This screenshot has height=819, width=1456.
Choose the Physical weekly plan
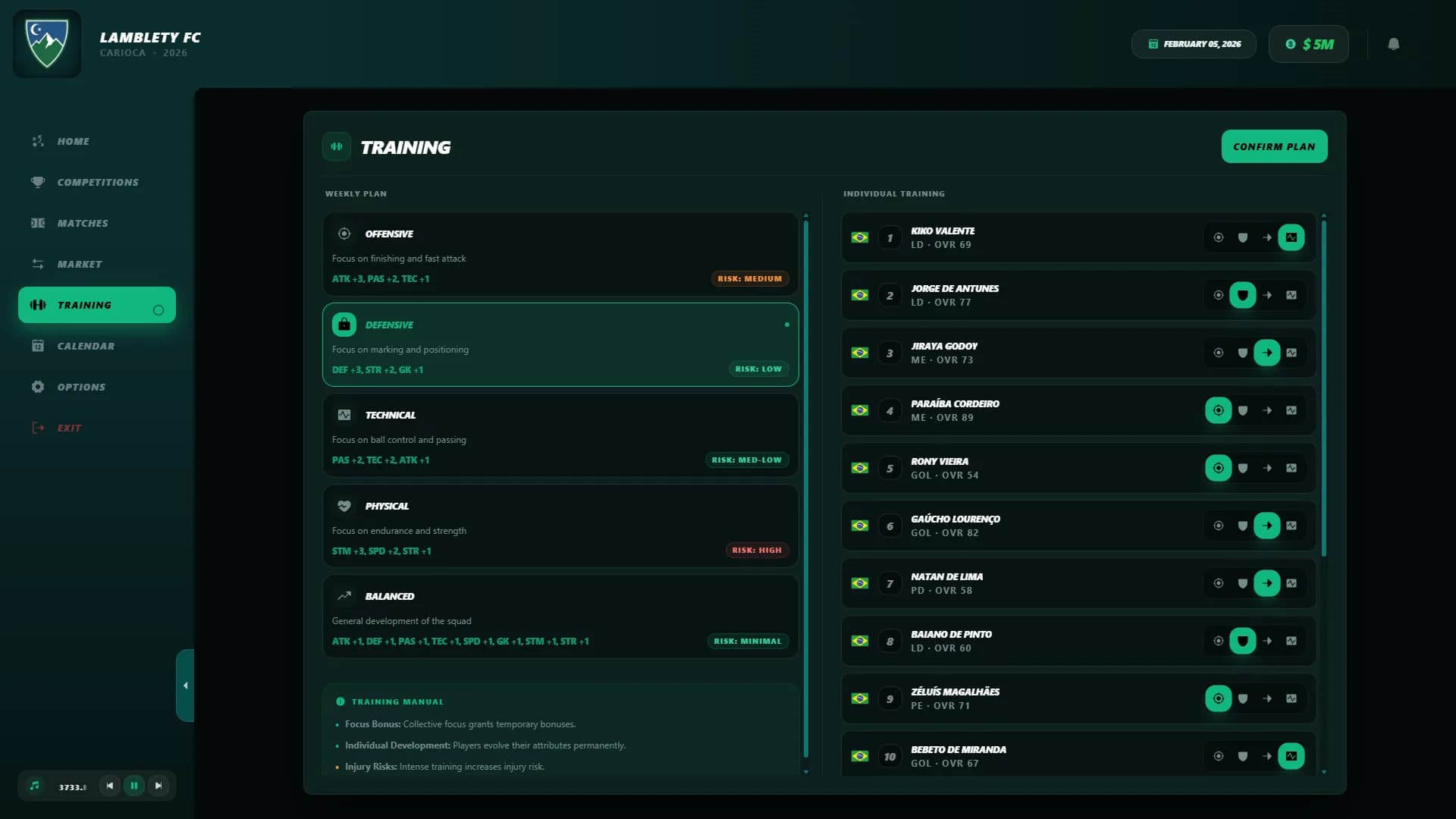[x=560, y=526]
